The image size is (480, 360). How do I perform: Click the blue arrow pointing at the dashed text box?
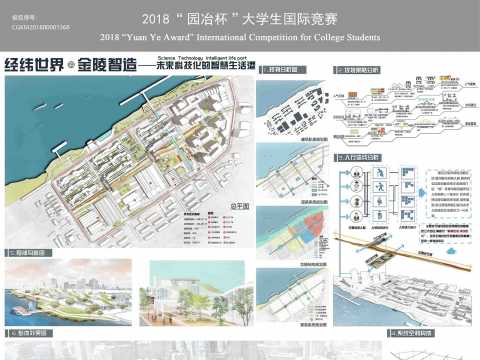point(422,193)
